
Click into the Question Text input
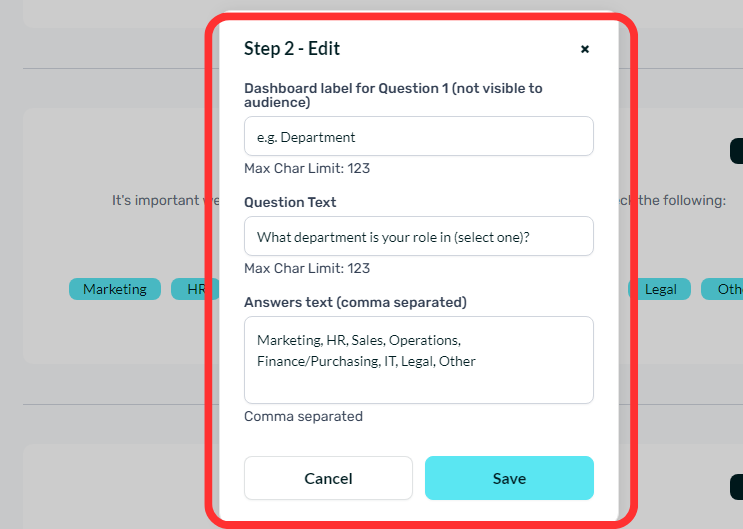pyautogui.click(x=418, y=236)
